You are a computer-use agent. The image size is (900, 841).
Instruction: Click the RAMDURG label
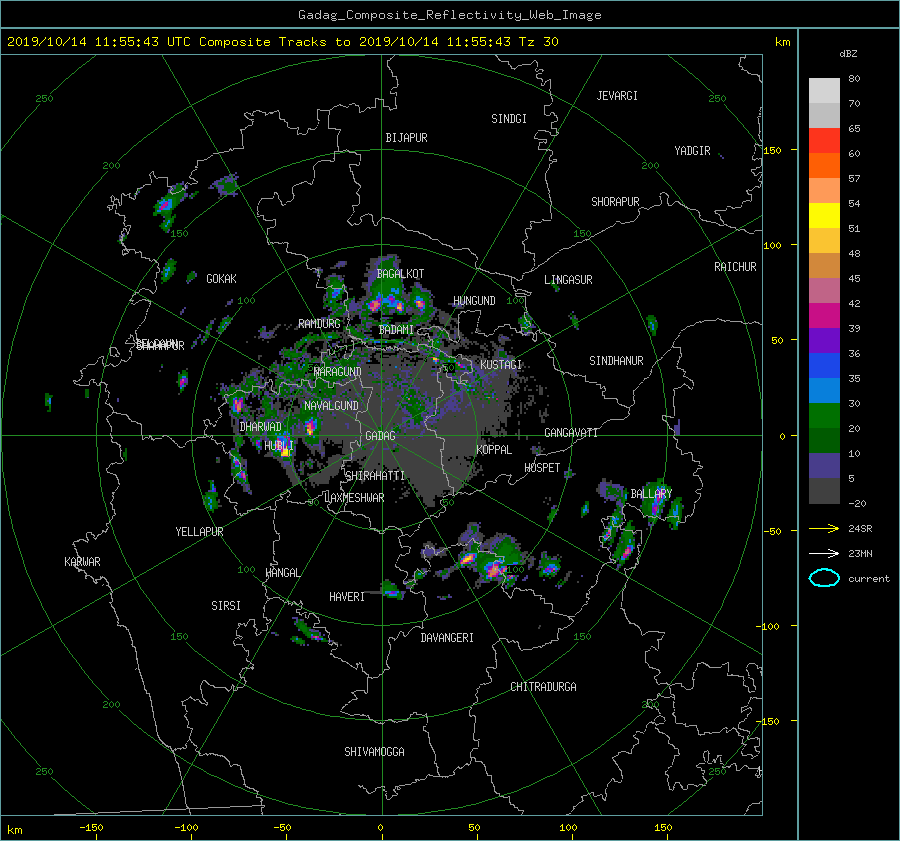click(x=319, y=324)
